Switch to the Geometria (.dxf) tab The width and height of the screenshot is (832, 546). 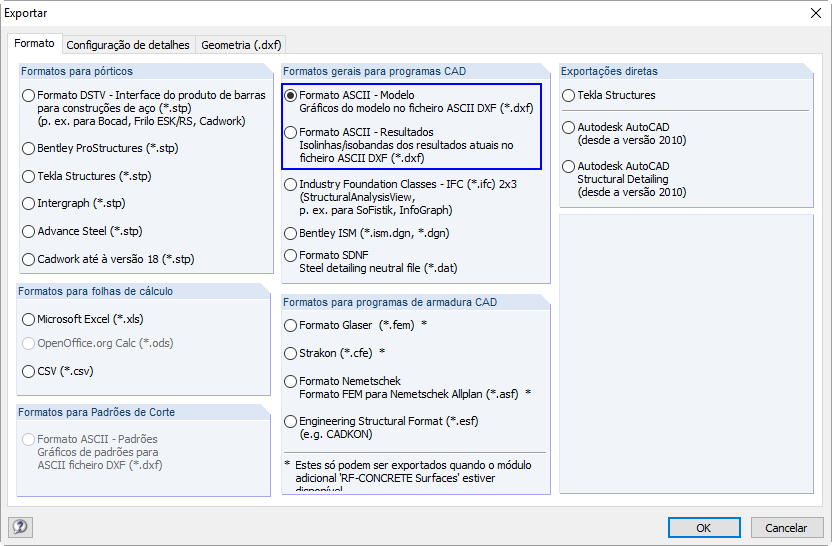(x=241, y=45)
